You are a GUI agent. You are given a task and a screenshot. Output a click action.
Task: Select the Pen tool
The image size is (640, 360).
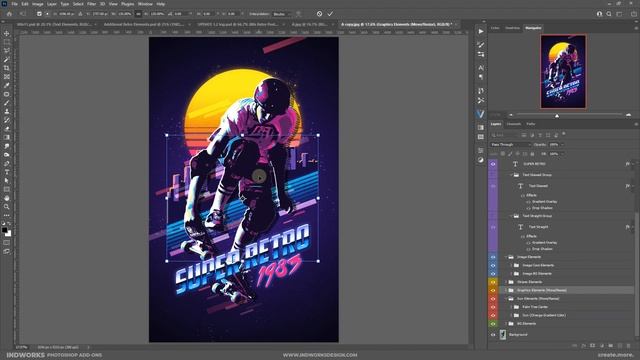pos(7,163)
